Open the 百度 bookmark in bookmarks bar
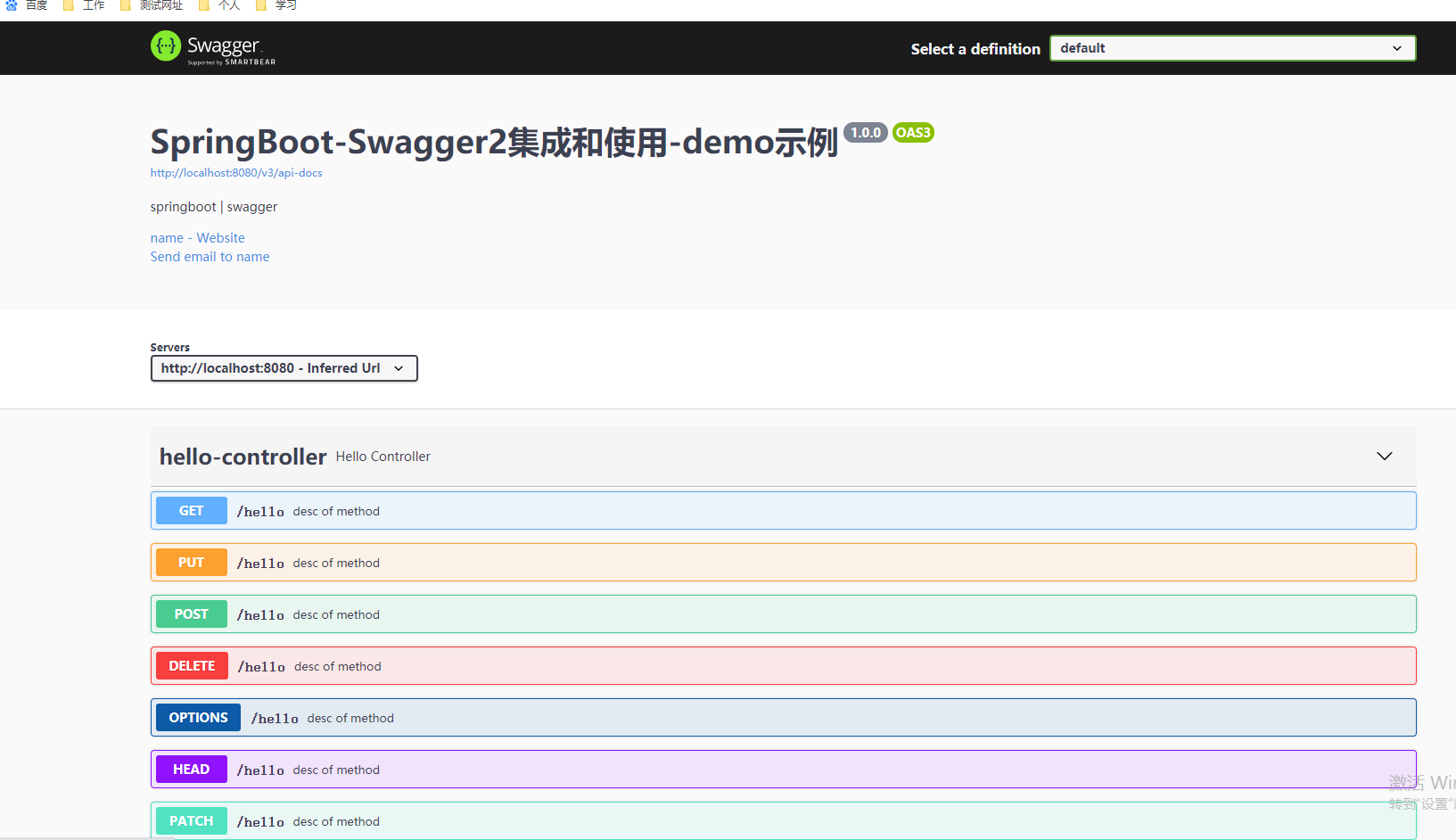Image resolution: width=1456 pixels, height=840 pixels. [x=27, y=5]
